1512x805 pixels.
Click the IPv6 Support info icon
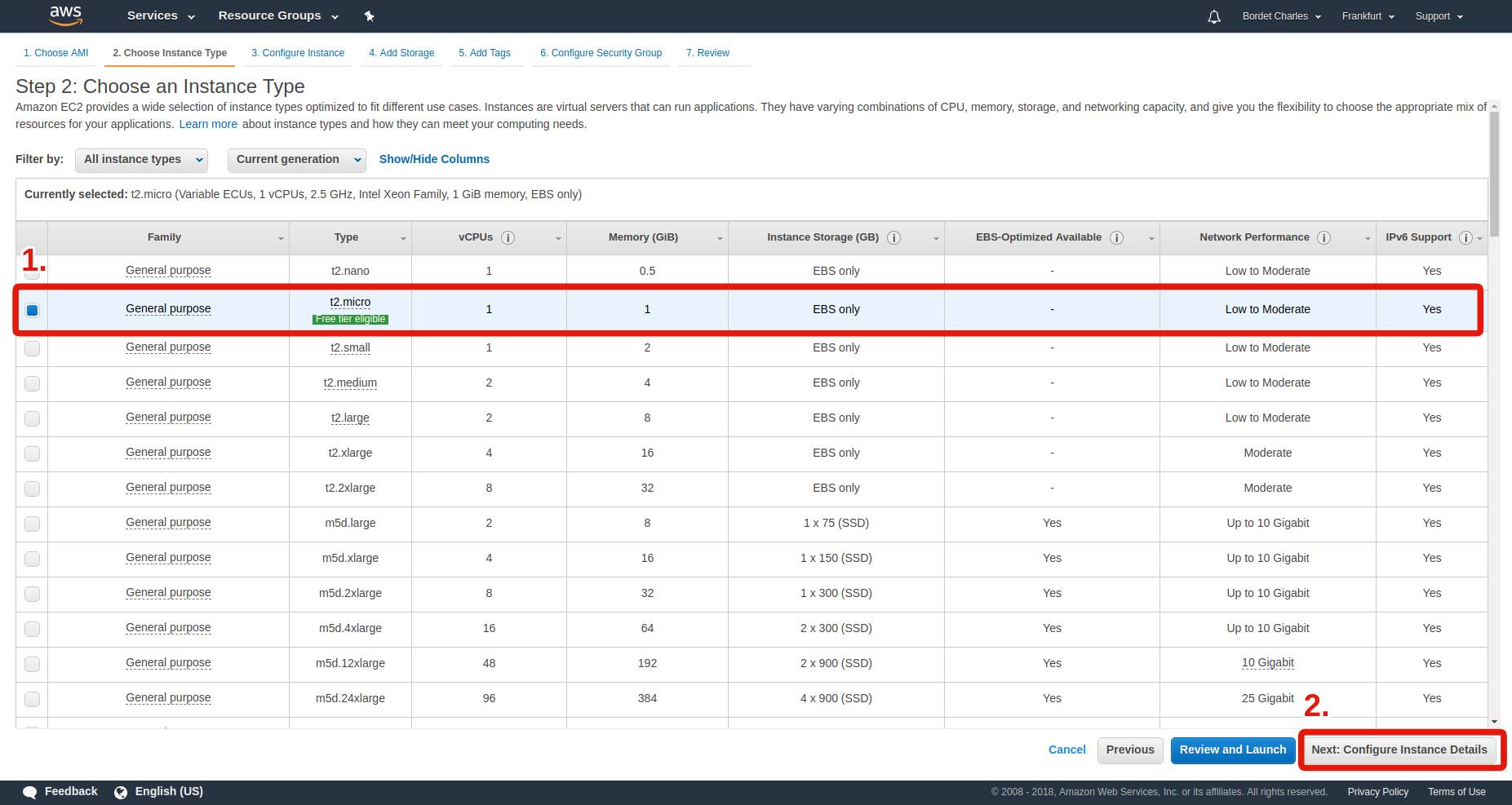1465,238
